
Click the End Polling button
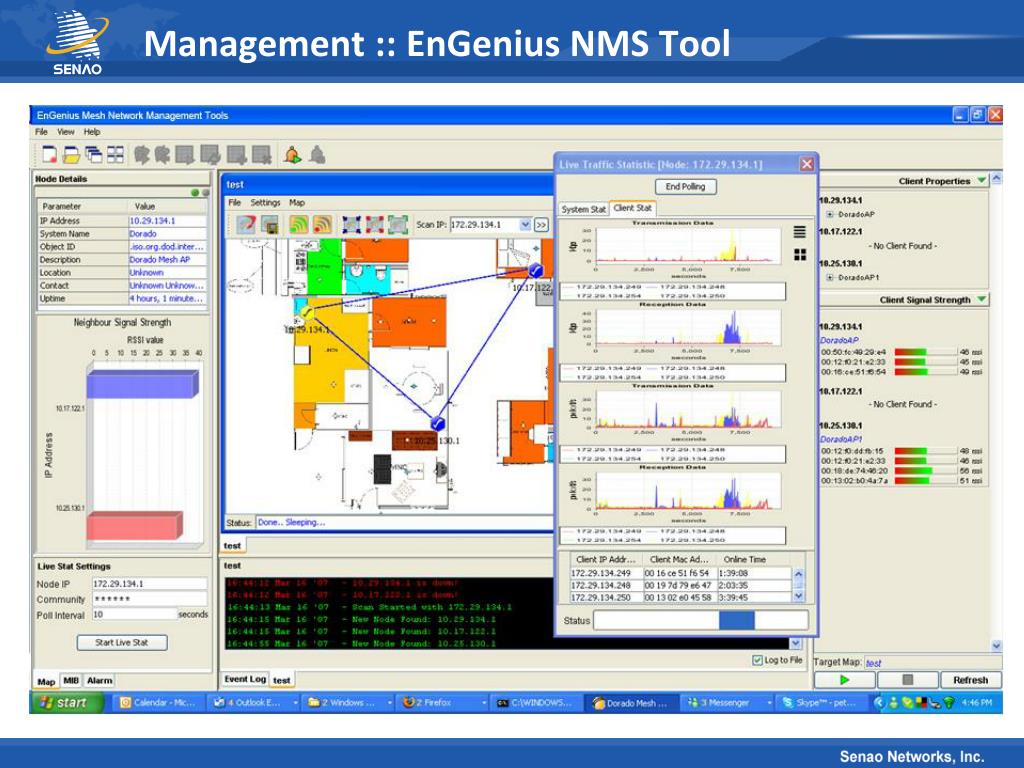[x=685, y=187]
